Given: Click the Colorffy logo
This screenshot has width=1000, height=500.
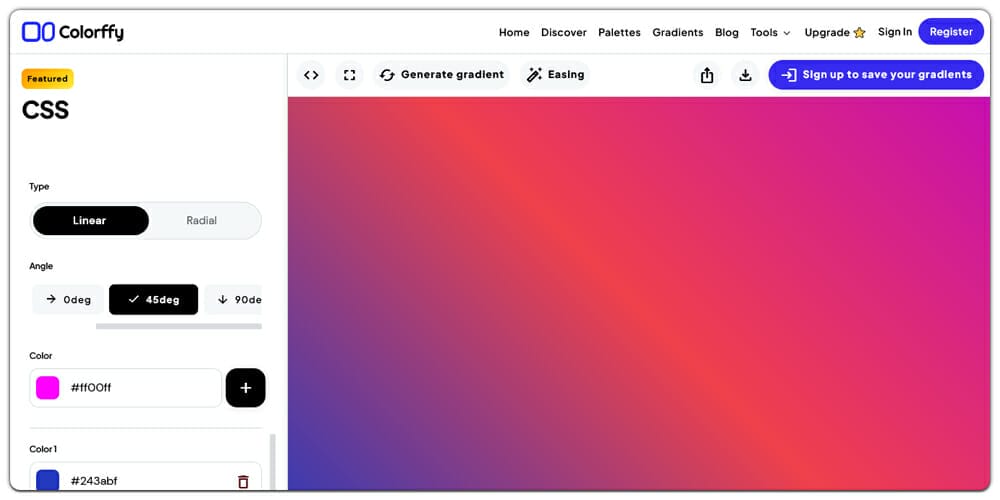Looking at the screenshot, I should (x=73, y=32).
